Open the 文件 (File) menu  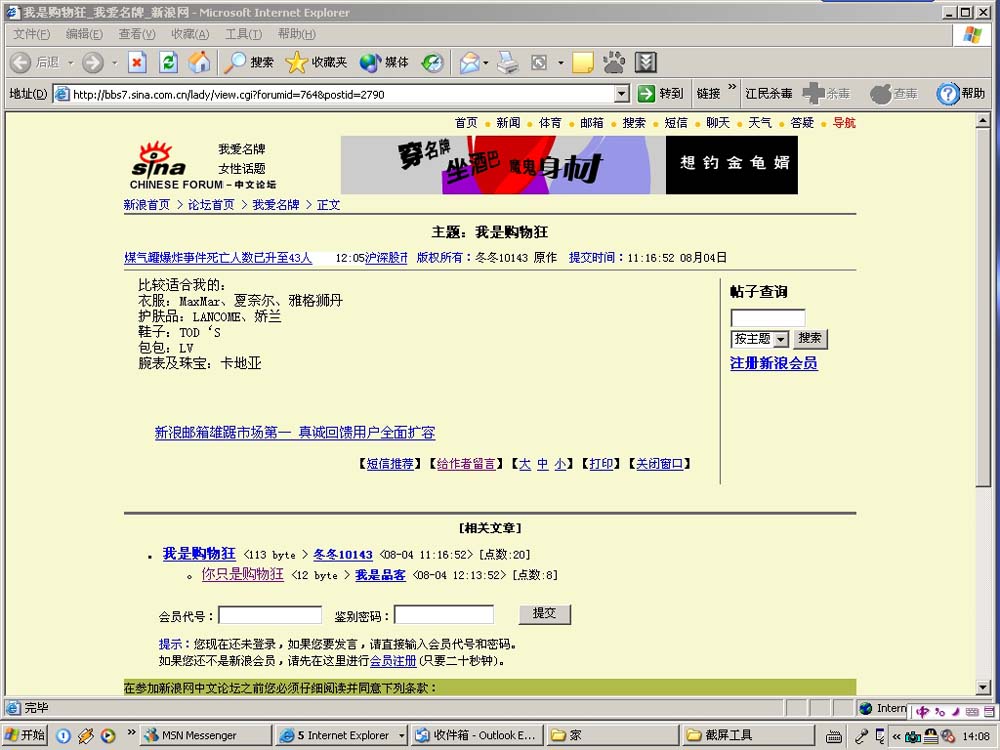(31, 34)
